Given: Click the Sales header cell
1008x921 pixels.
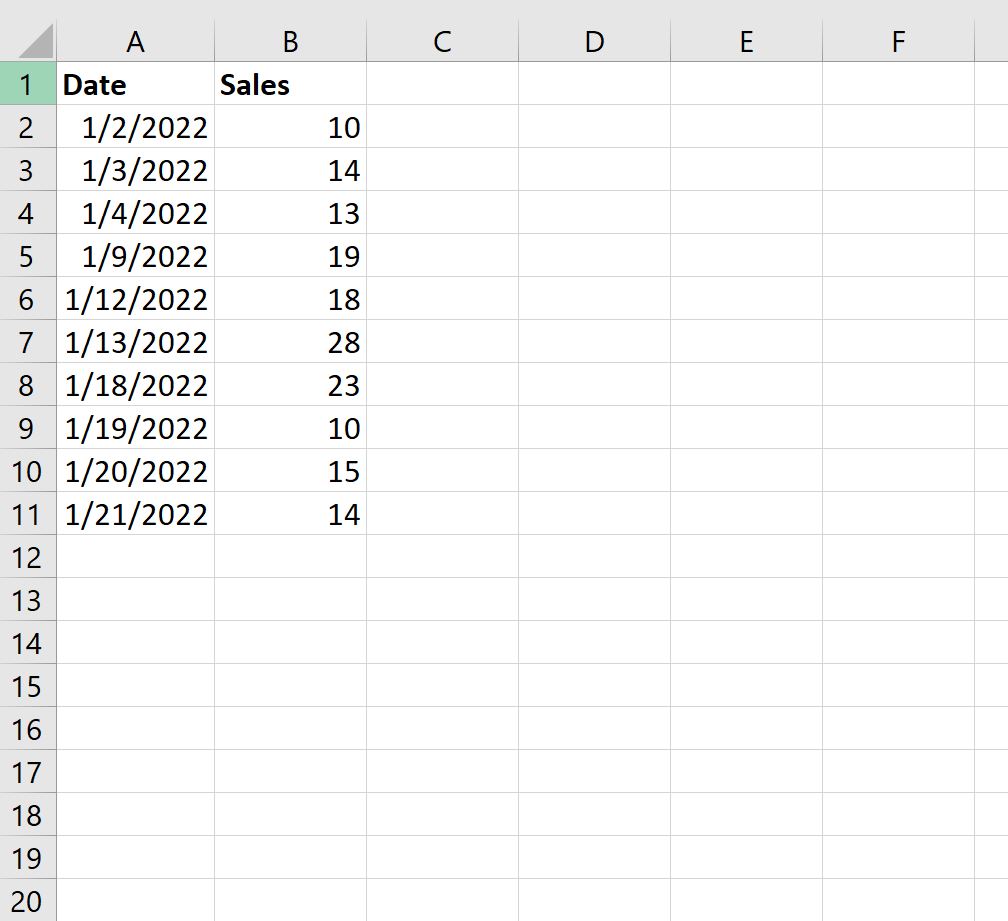Looking at the screenshot, I should coord(290,85).
